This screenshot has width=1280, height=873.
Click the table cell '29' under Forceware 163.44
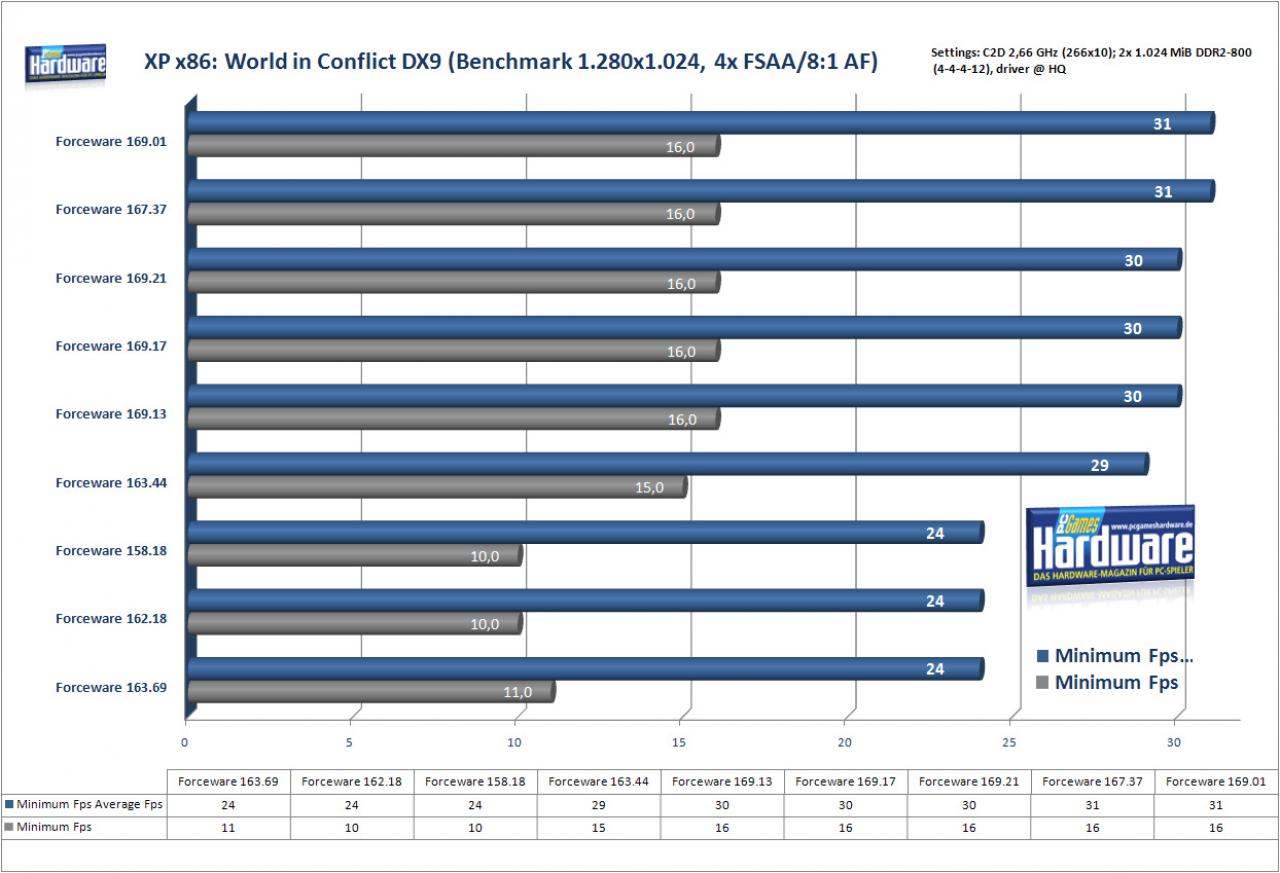tap(598, 805)
